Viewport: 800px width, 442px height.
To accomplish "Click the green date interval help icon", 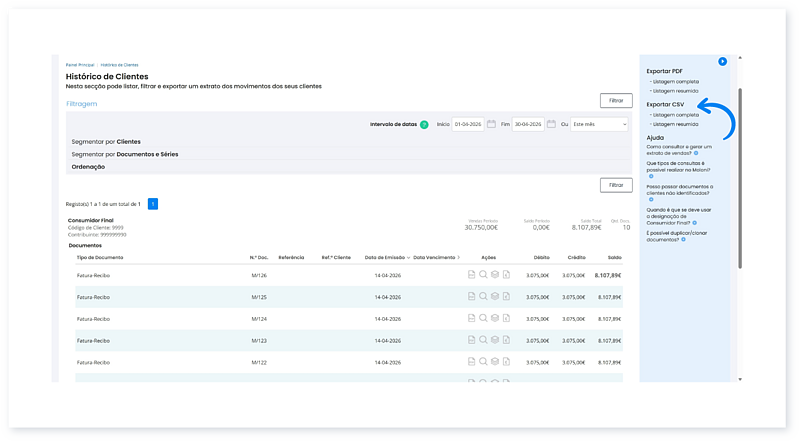I will coord(424,125).
